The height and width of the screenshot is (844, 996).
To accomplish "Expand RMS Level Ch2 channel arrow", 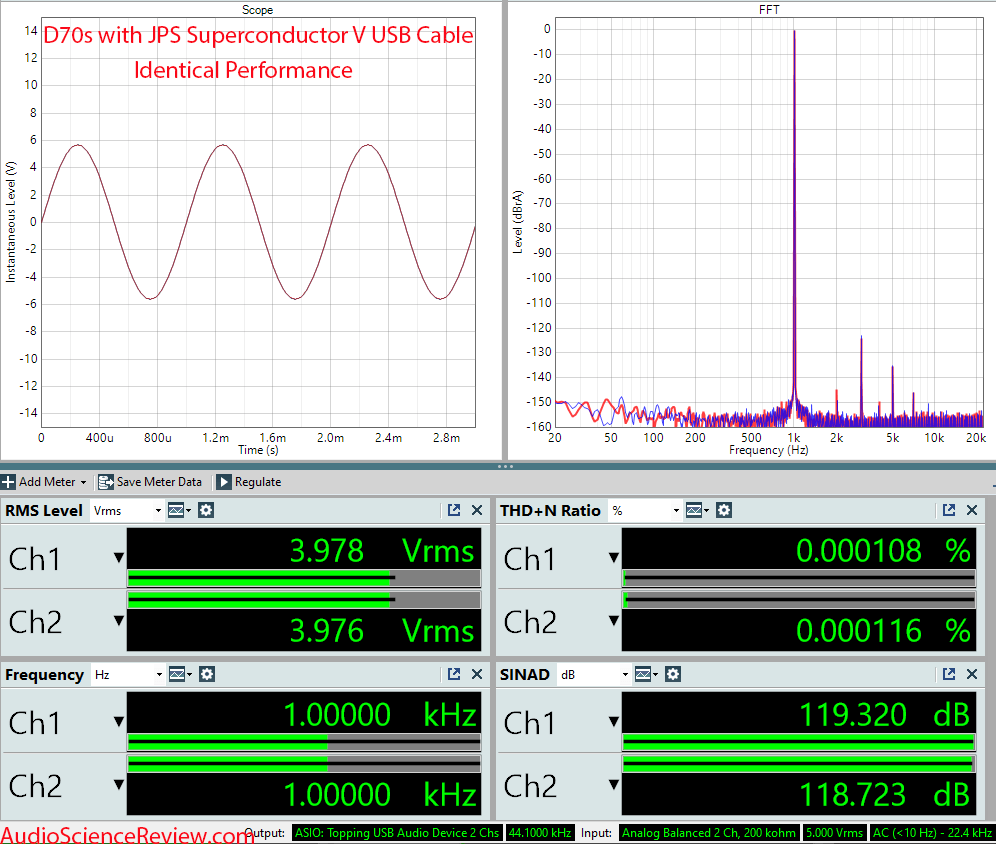I will [119, 620].
